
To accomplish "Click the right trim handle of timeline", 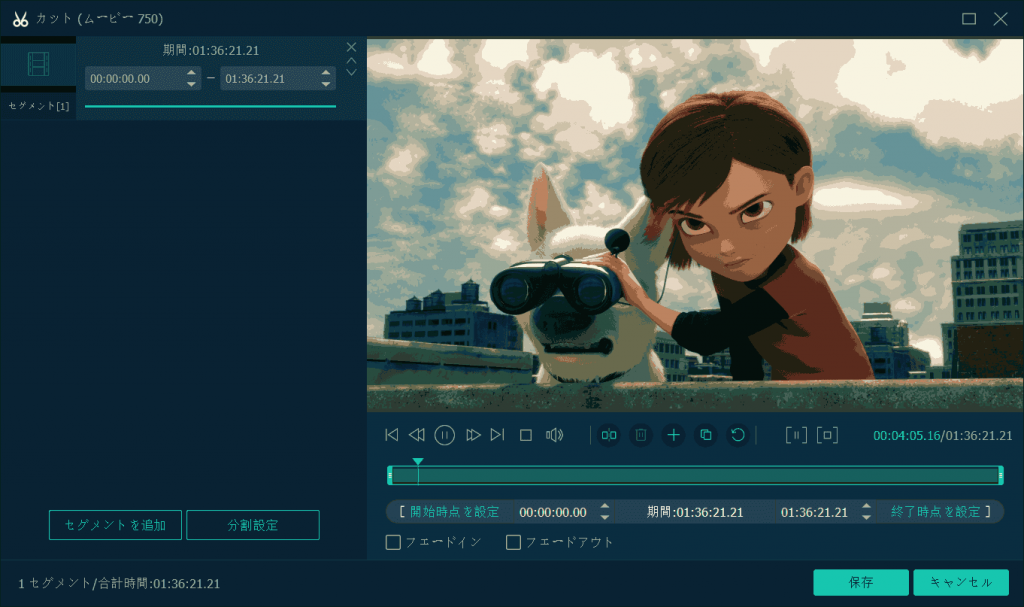I will coord(1000,475).
